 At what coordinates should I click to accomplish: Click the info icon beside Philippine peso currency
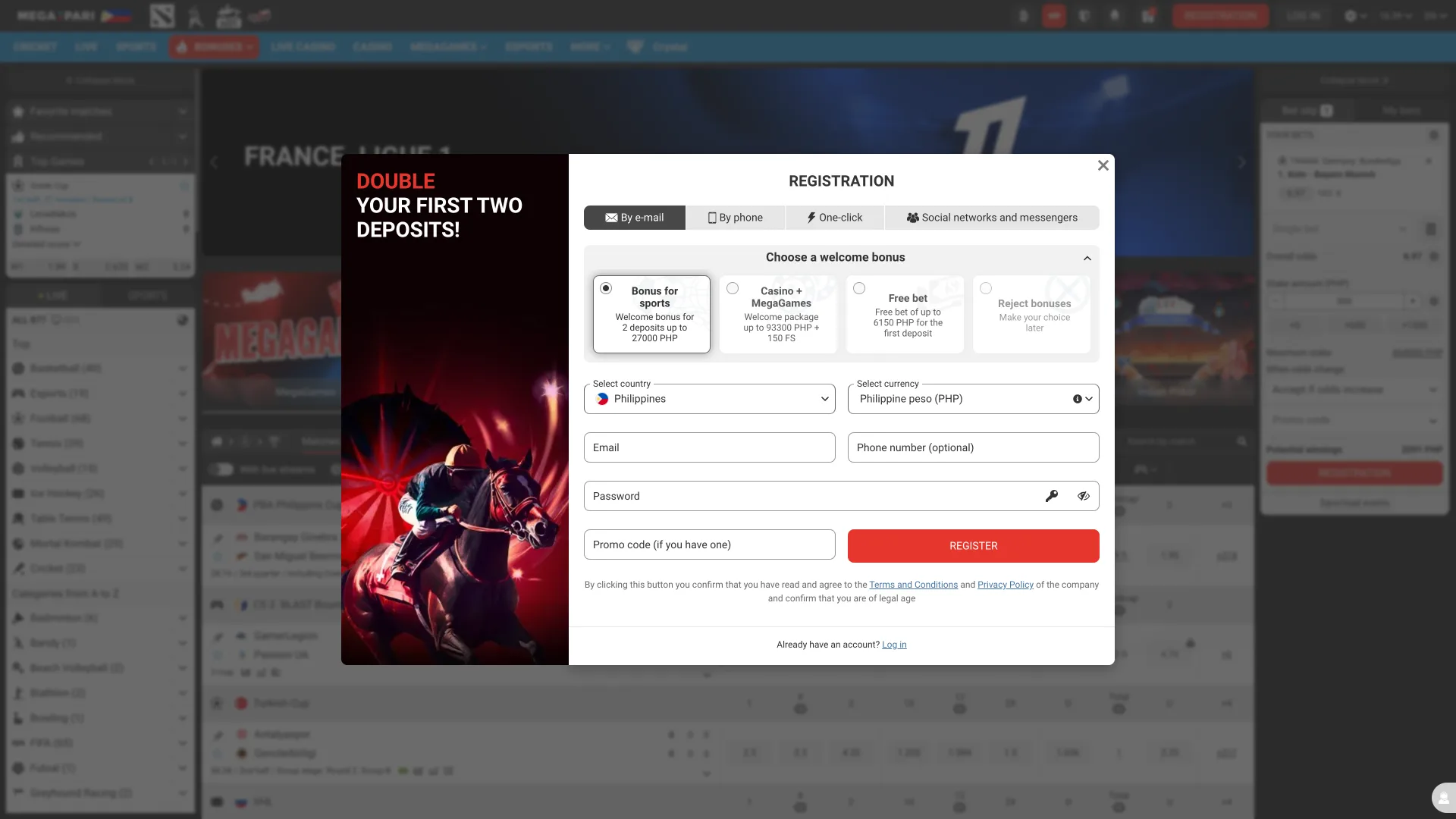(1076, 398)
